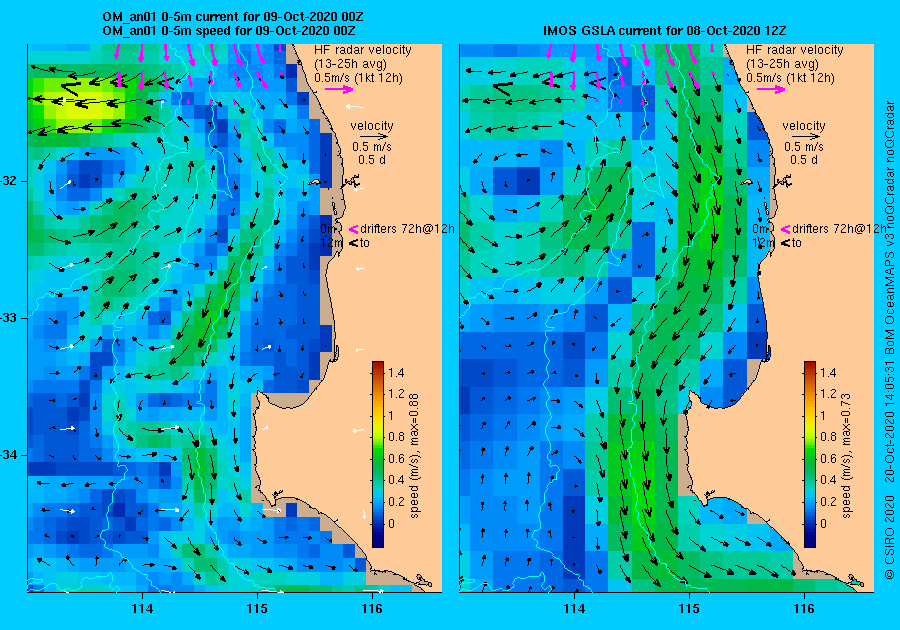Click the 'velocity' label in left map
The height and width of the screenshot is (630, 900).
pos(372,126)
